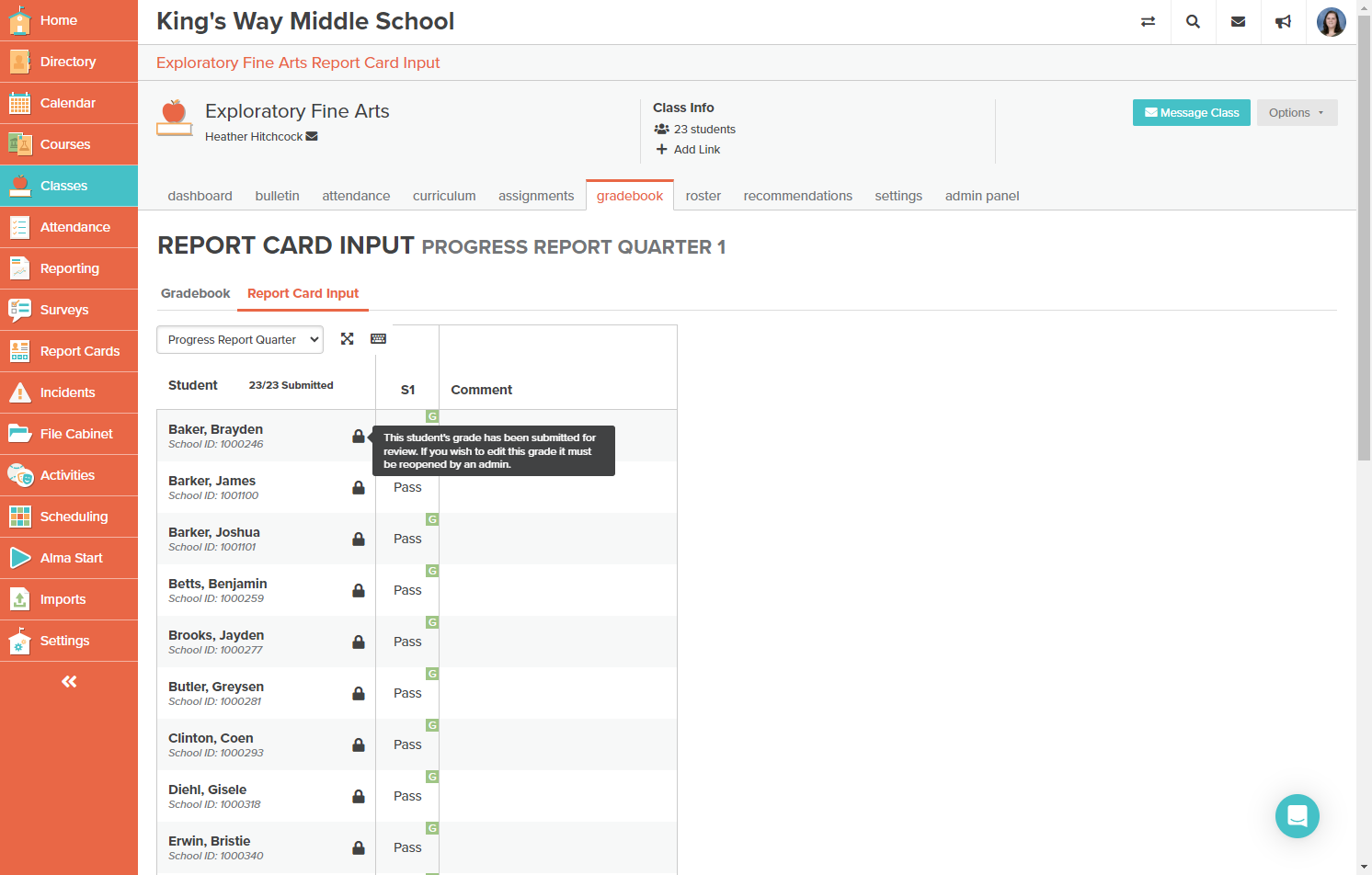Open the roster tab
Image resolution: width=1372 pixels, height=875 pixels.
[x=703, y=196]
